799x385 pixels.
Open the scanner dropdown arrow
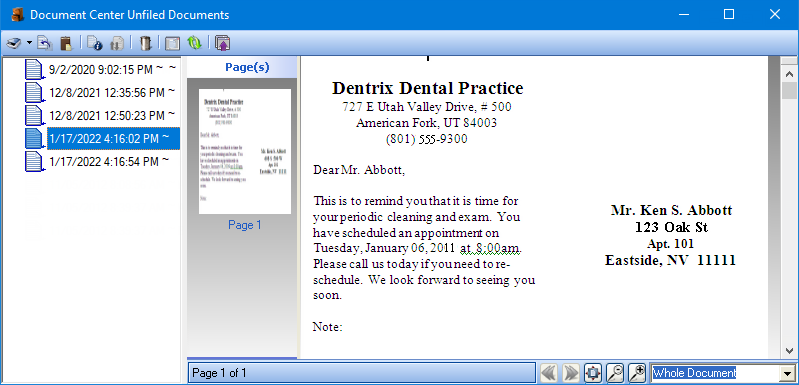click(x=29, y=43)
